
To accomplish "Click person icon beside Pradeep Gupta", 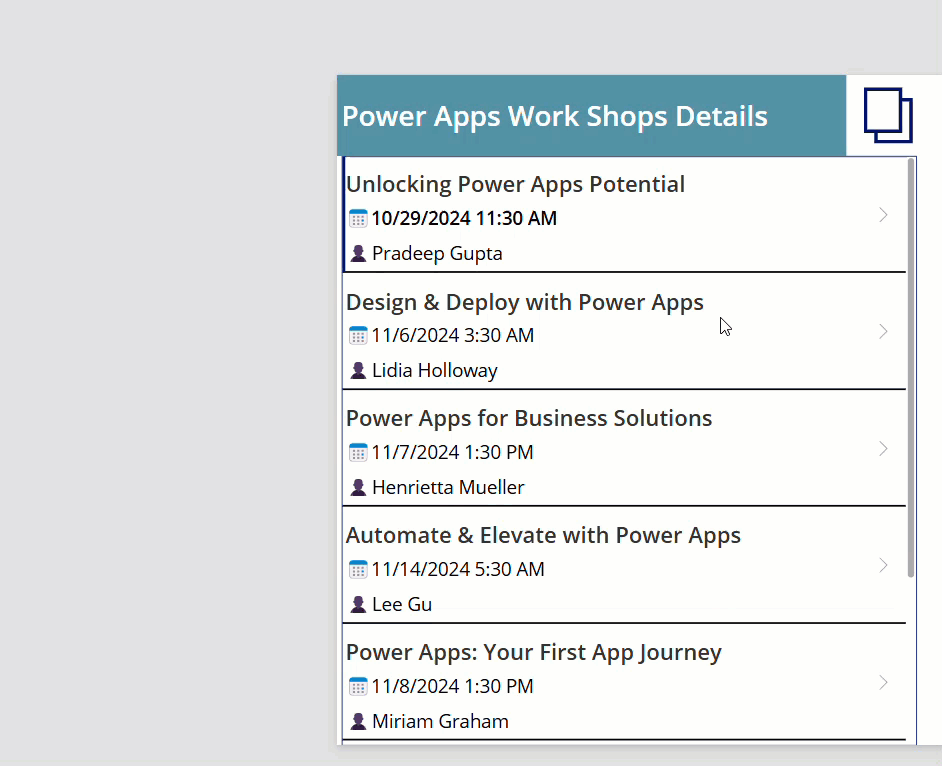I will click(x=358, y=254).
